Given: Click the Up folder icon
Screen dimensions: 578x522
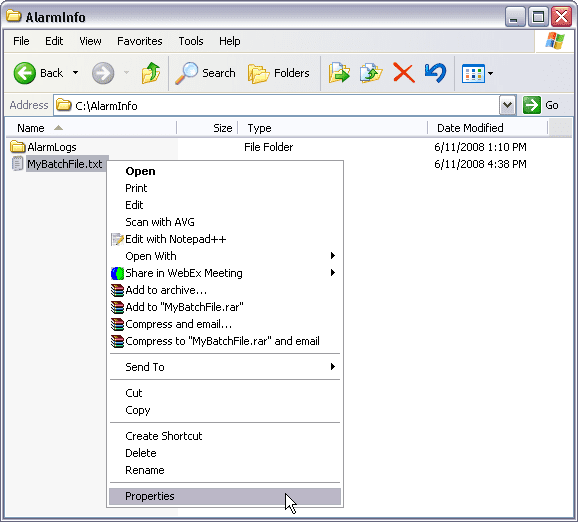Looking at the screenshot, I should point(151,73).
